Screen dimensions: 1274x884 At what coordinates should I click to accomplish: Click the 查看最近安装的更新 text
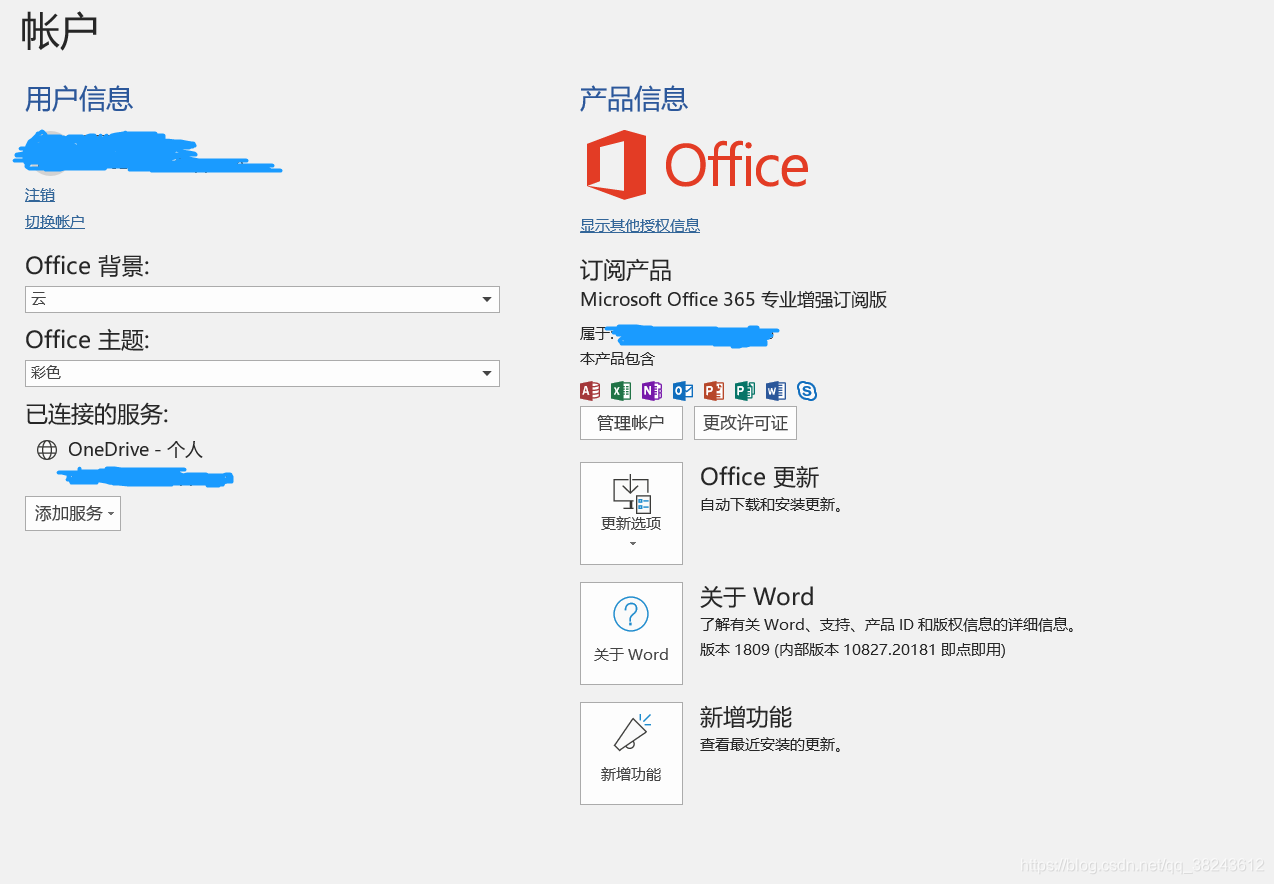[771, 745]
